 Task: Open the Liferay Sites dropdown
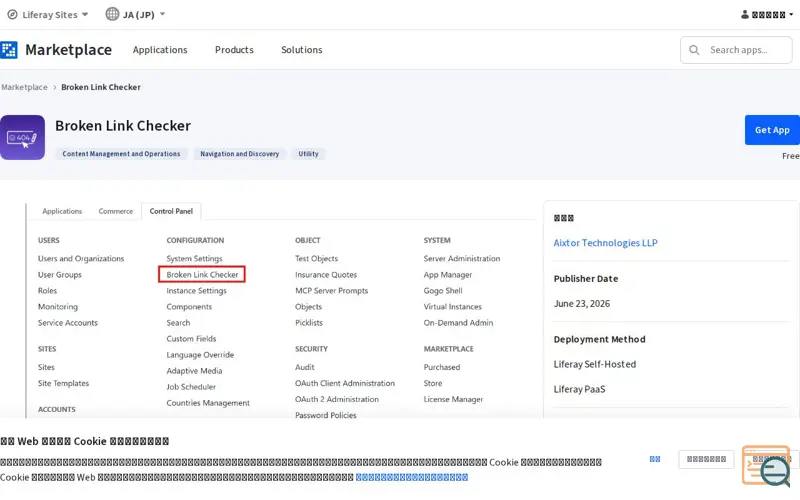coord(48,14)
